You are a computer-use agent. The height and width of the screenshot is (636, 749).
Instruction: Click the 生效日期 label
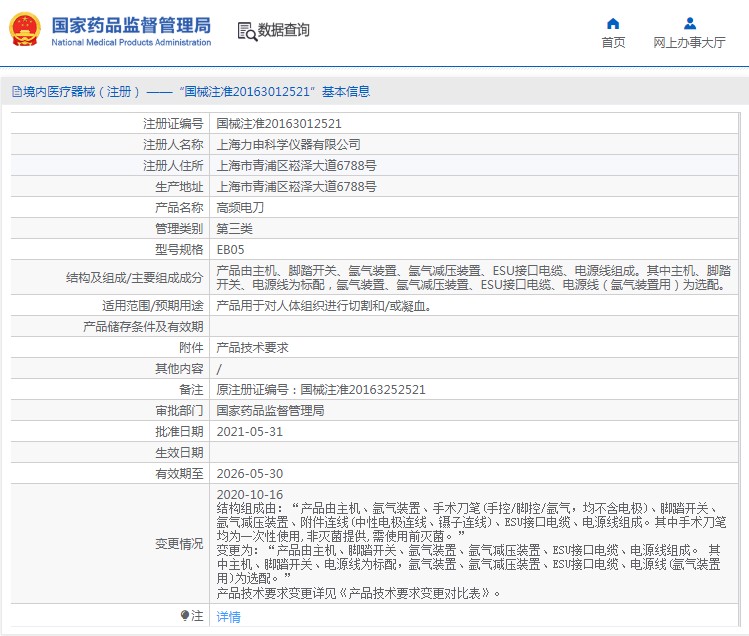pos(179,453)
